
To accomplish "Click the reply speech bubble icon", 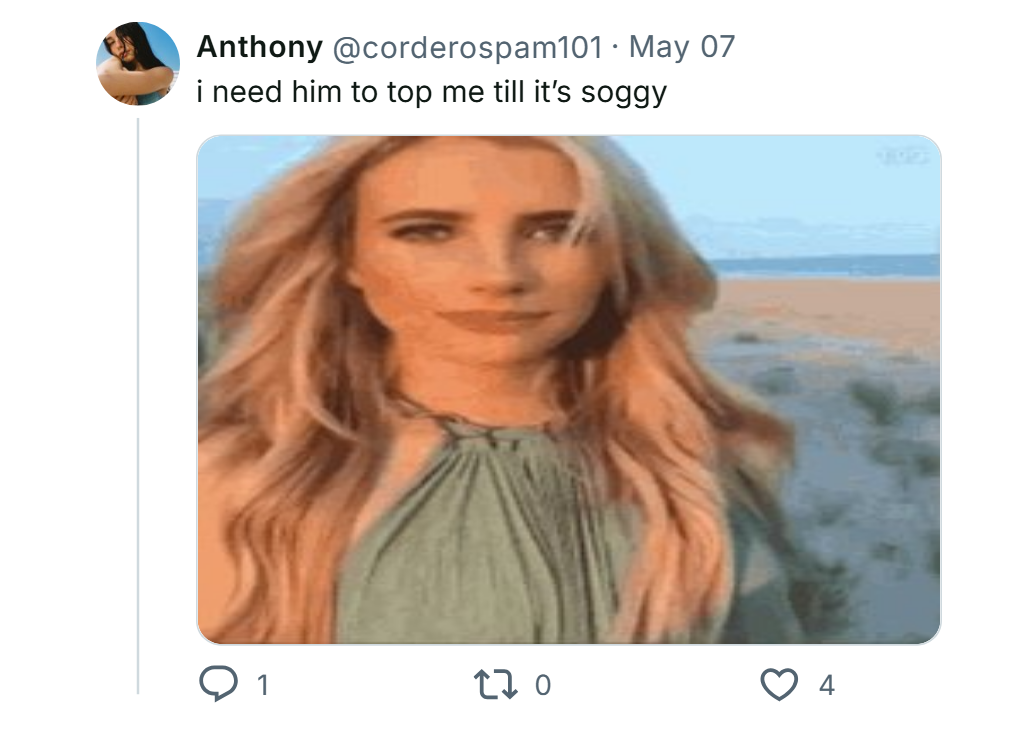I will coord(218,684).
